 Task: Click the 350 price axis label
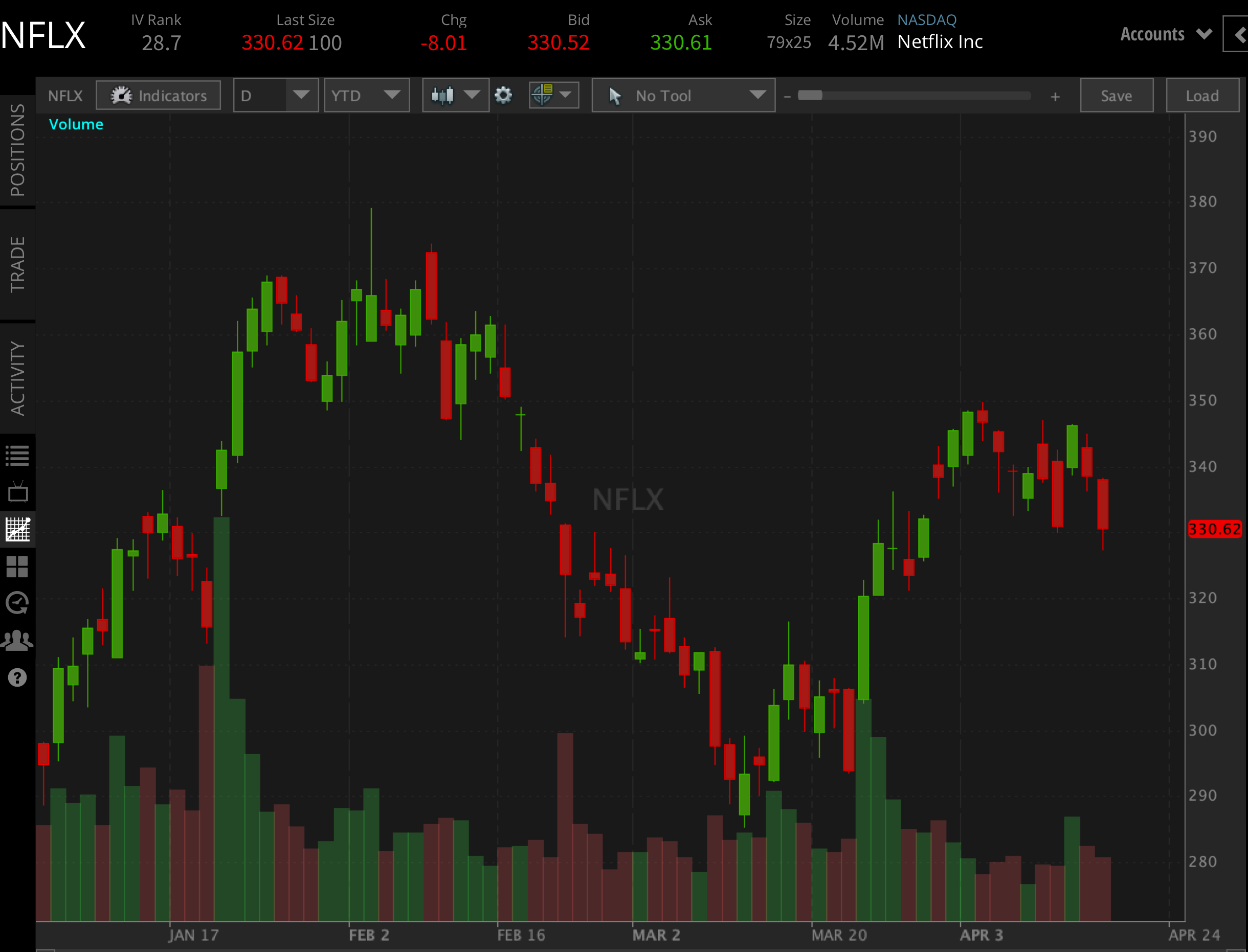click(x=1202, y=400)
